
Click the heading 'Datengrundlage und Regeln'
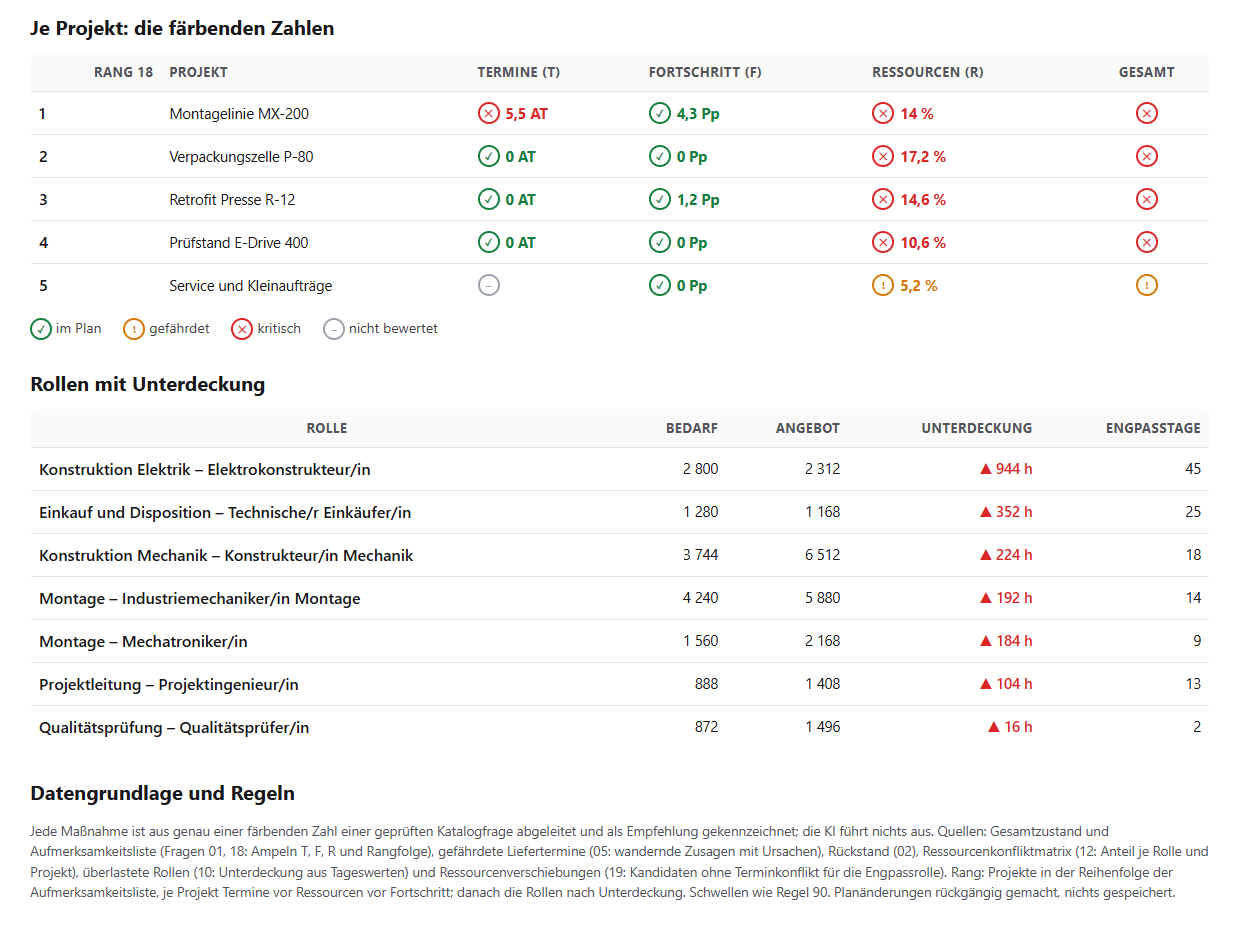point(163,794)
